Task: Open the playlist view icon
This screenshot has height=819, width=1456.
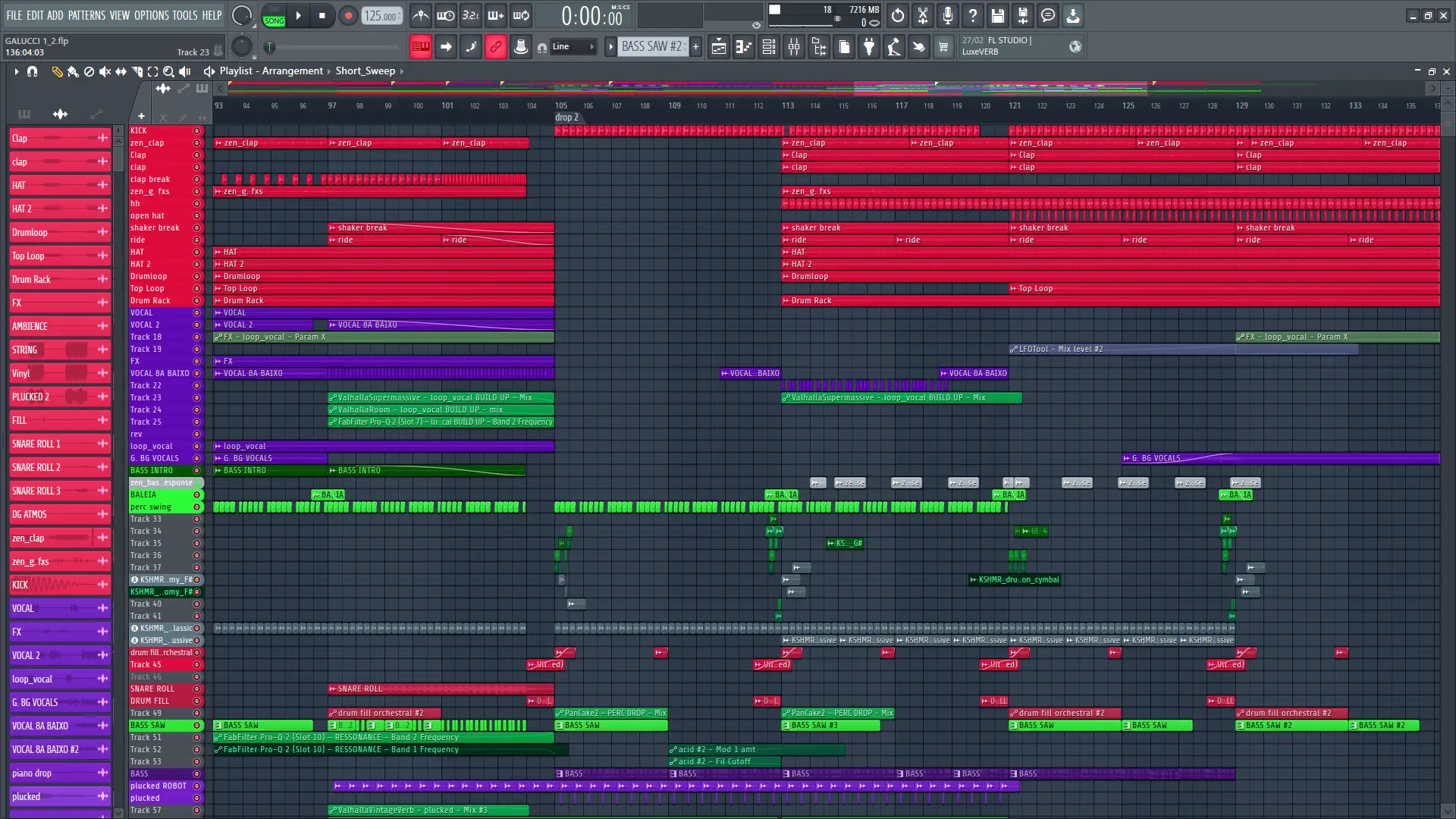Action: [x=719, y=47]
